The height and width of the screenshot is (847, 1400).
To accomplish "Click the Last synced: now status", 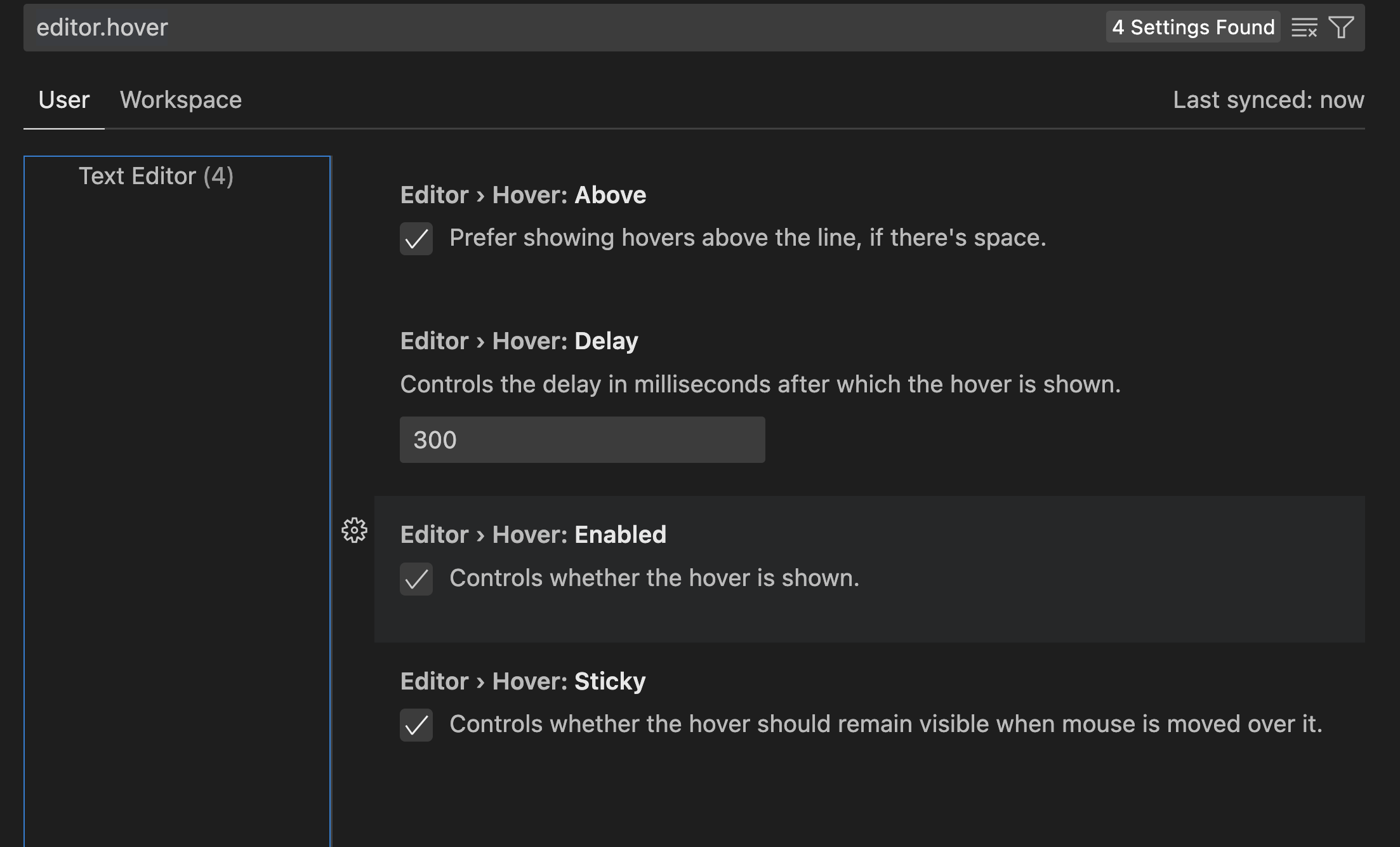I will (x=1269, y=100).
